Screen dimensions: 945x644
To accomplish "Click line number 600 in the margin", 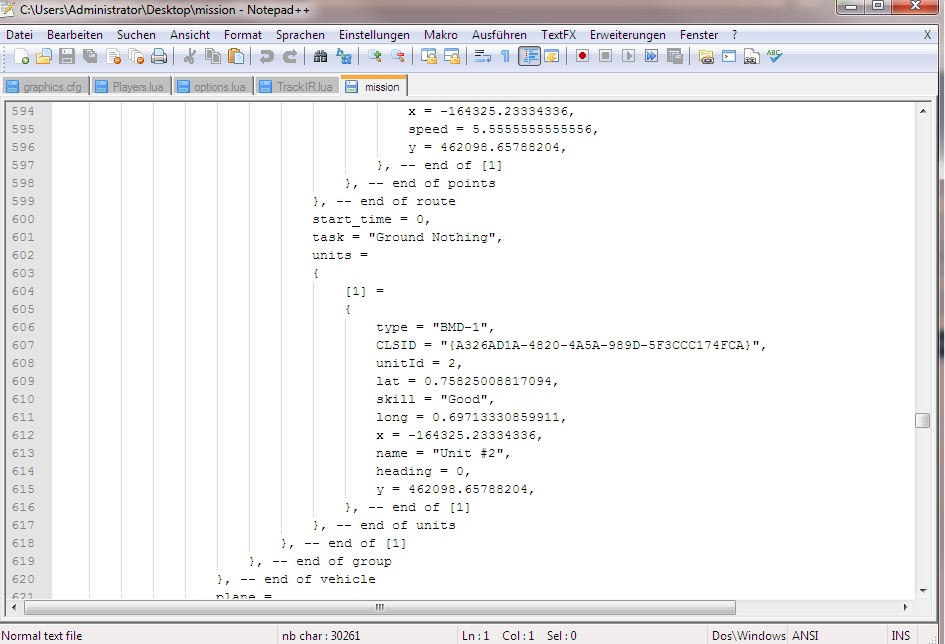I will (23, 219).
